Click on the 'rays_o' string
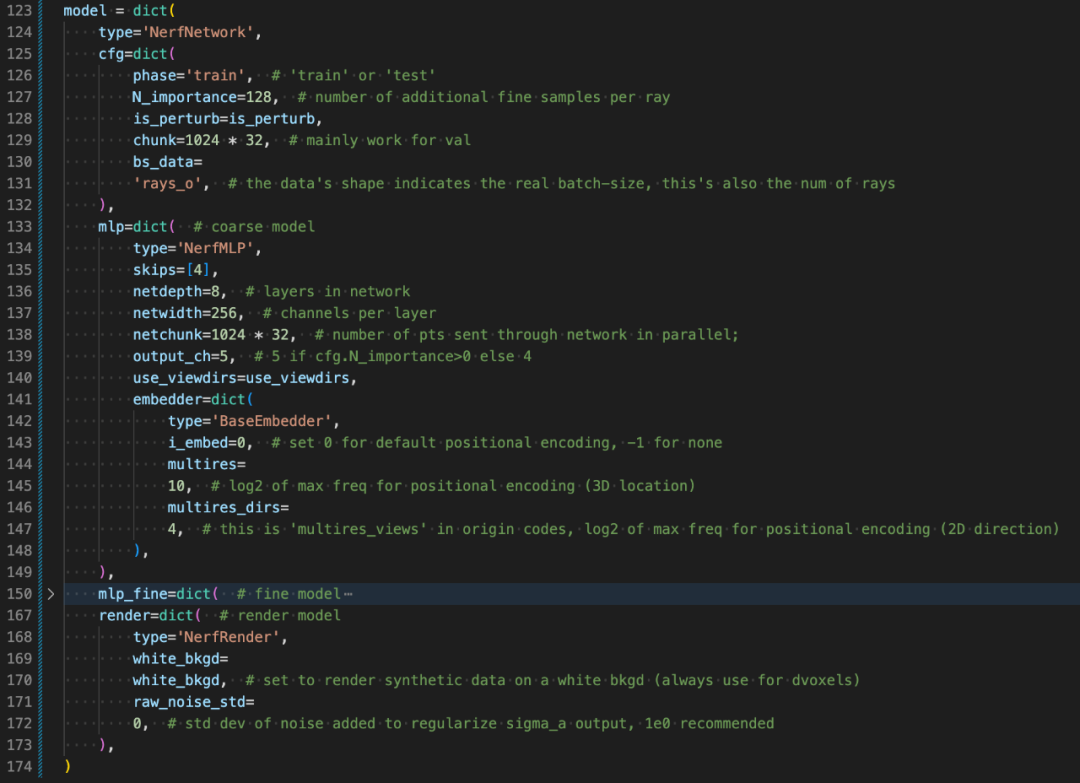1080x783 pixels. 170,184
